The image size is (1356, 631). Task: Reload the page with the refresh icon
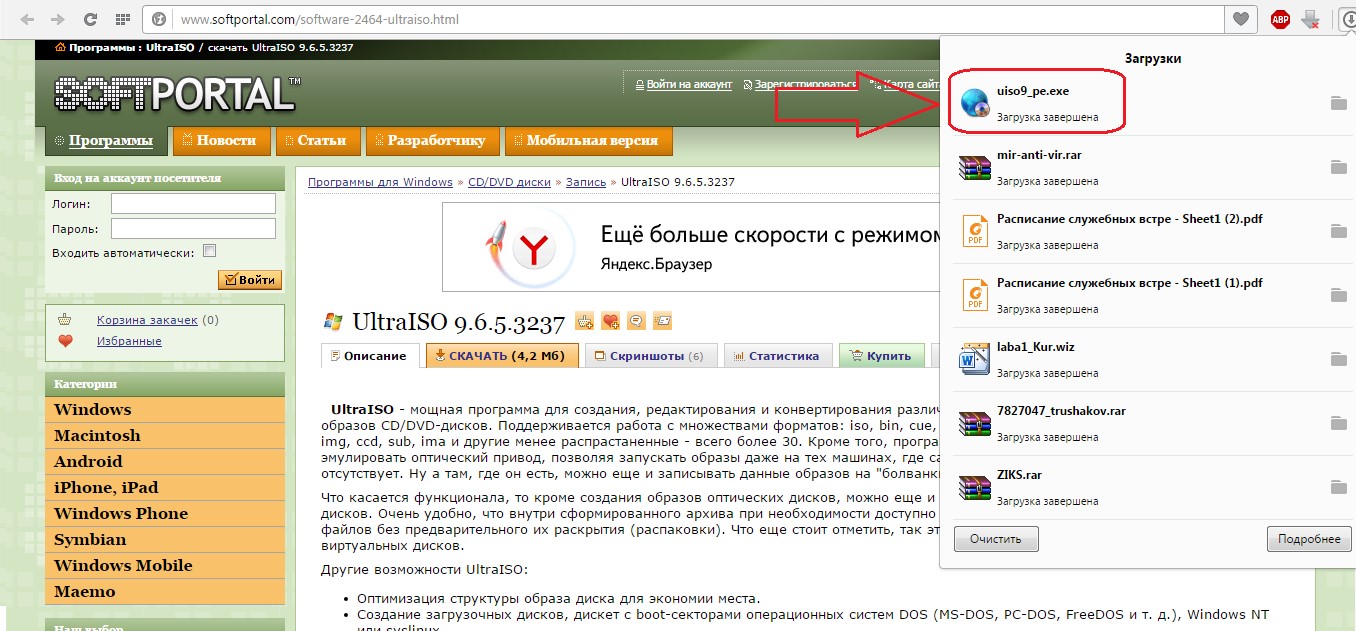pos(91,19)
